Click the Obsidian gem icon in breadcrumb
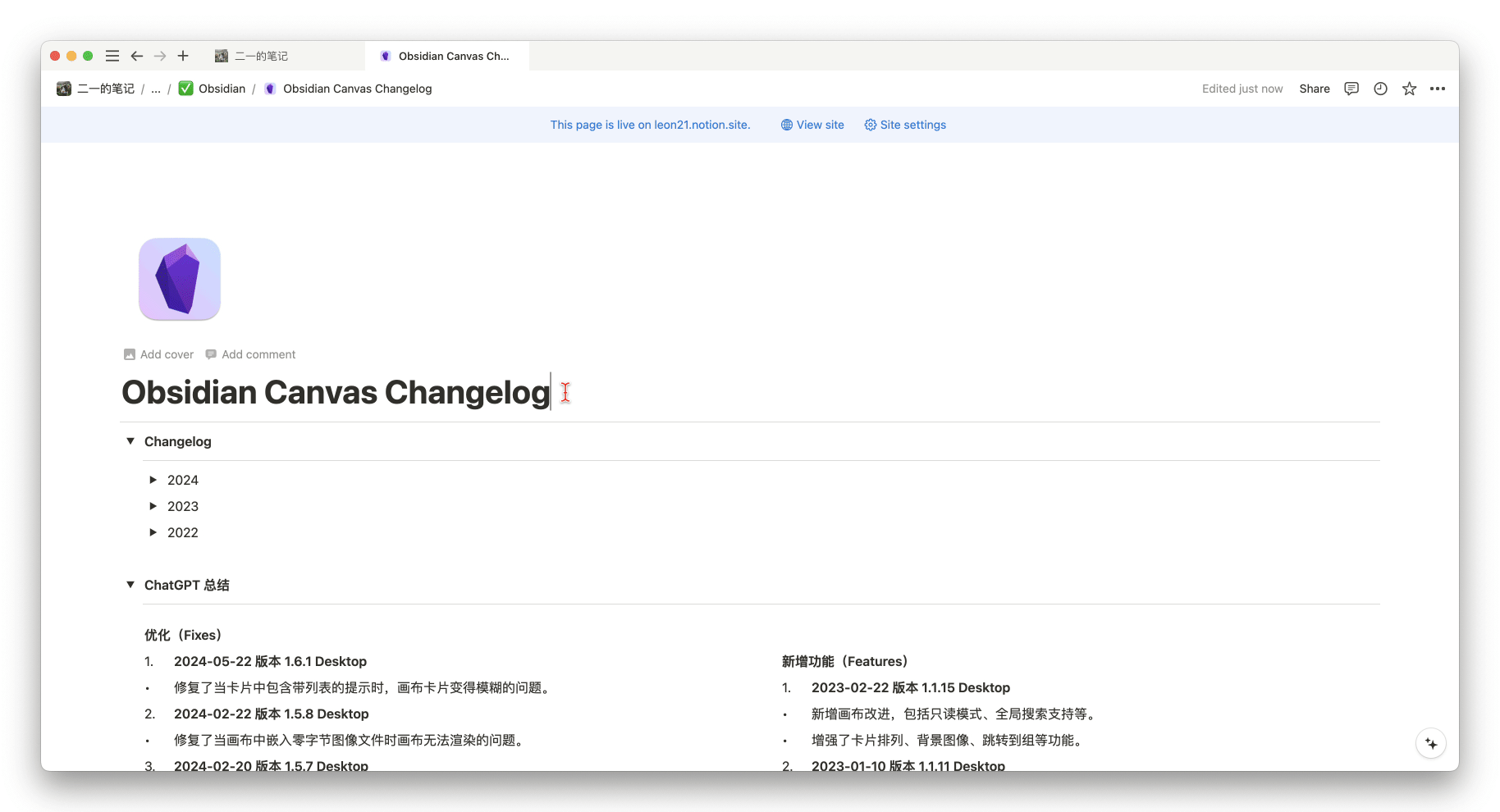Viewport: 1500px width, 812px height. point(270,89)
